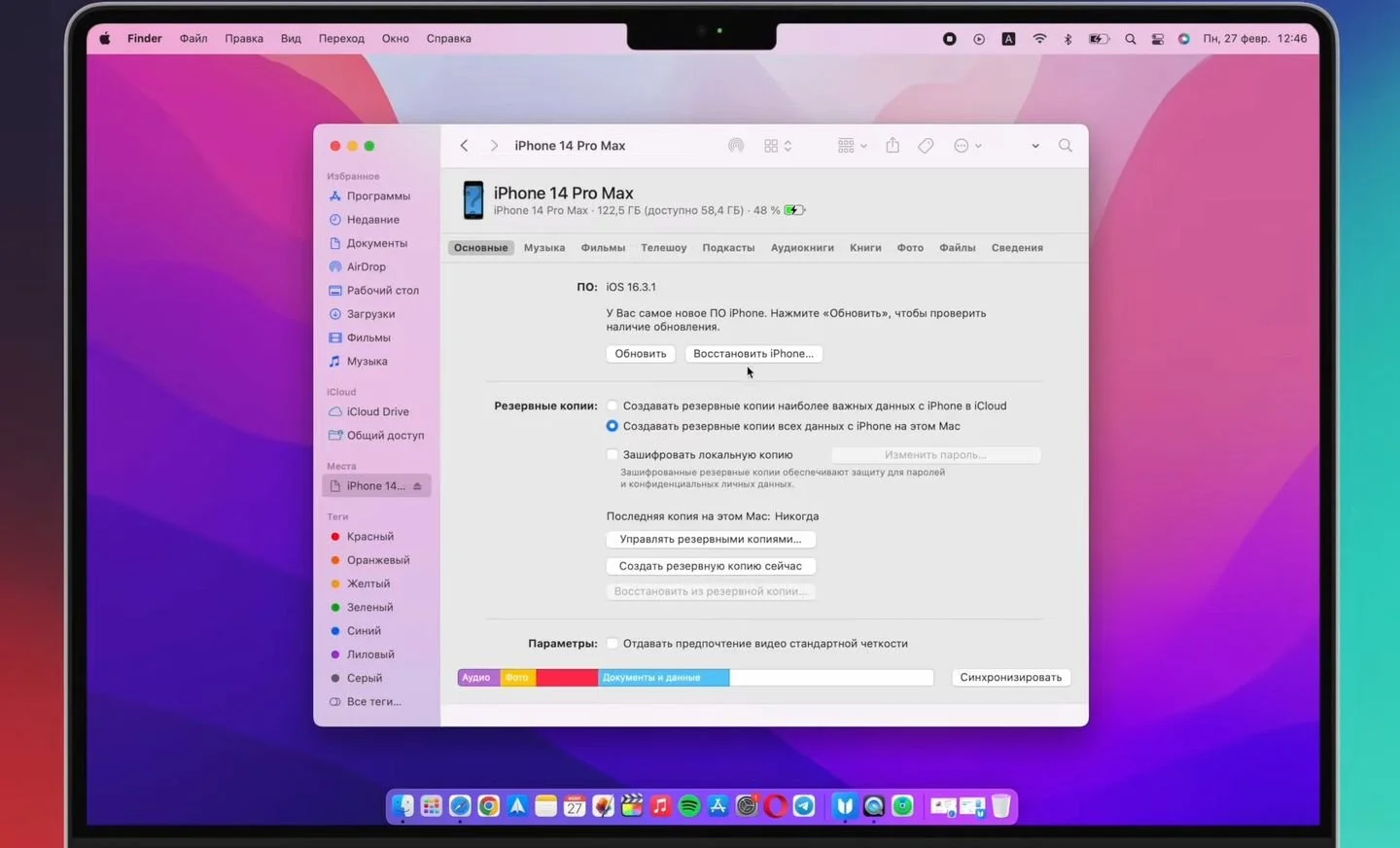Click the 'Обновить' button
Image resolution: width=1400 pixels, height=848 pixels.
pos(641,354)
